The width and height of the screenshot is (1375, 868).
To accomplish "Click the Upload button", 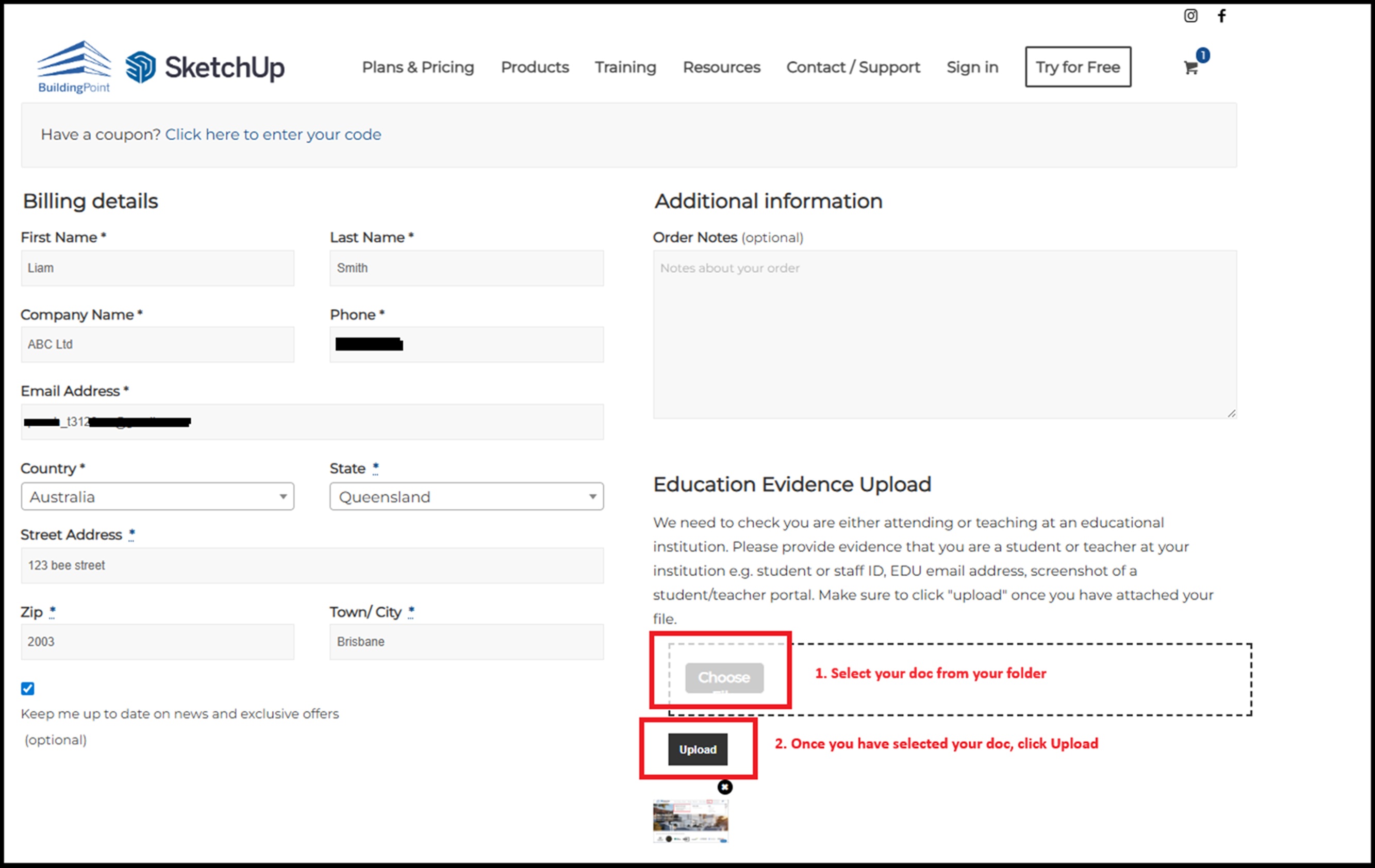I will 698,749.
